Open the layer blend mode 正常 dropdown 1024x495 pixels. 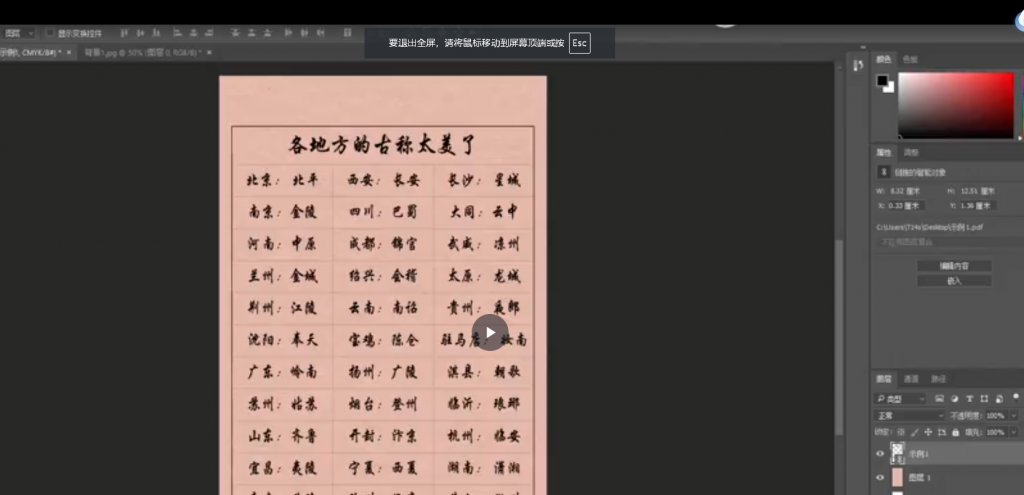click(909, 415)
